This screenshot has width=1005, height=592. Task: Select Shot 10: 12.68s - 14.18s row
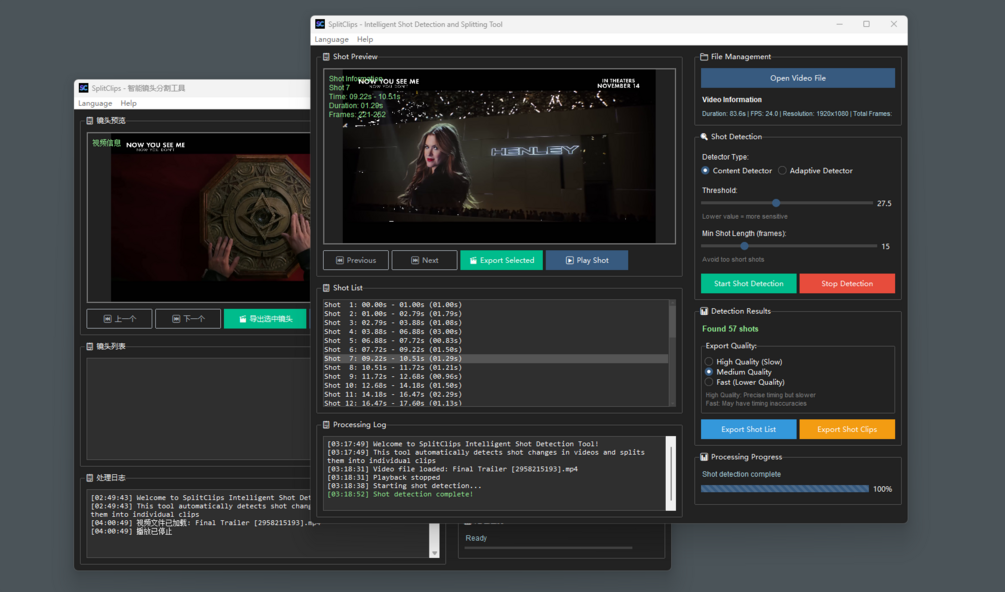point(495,386)
